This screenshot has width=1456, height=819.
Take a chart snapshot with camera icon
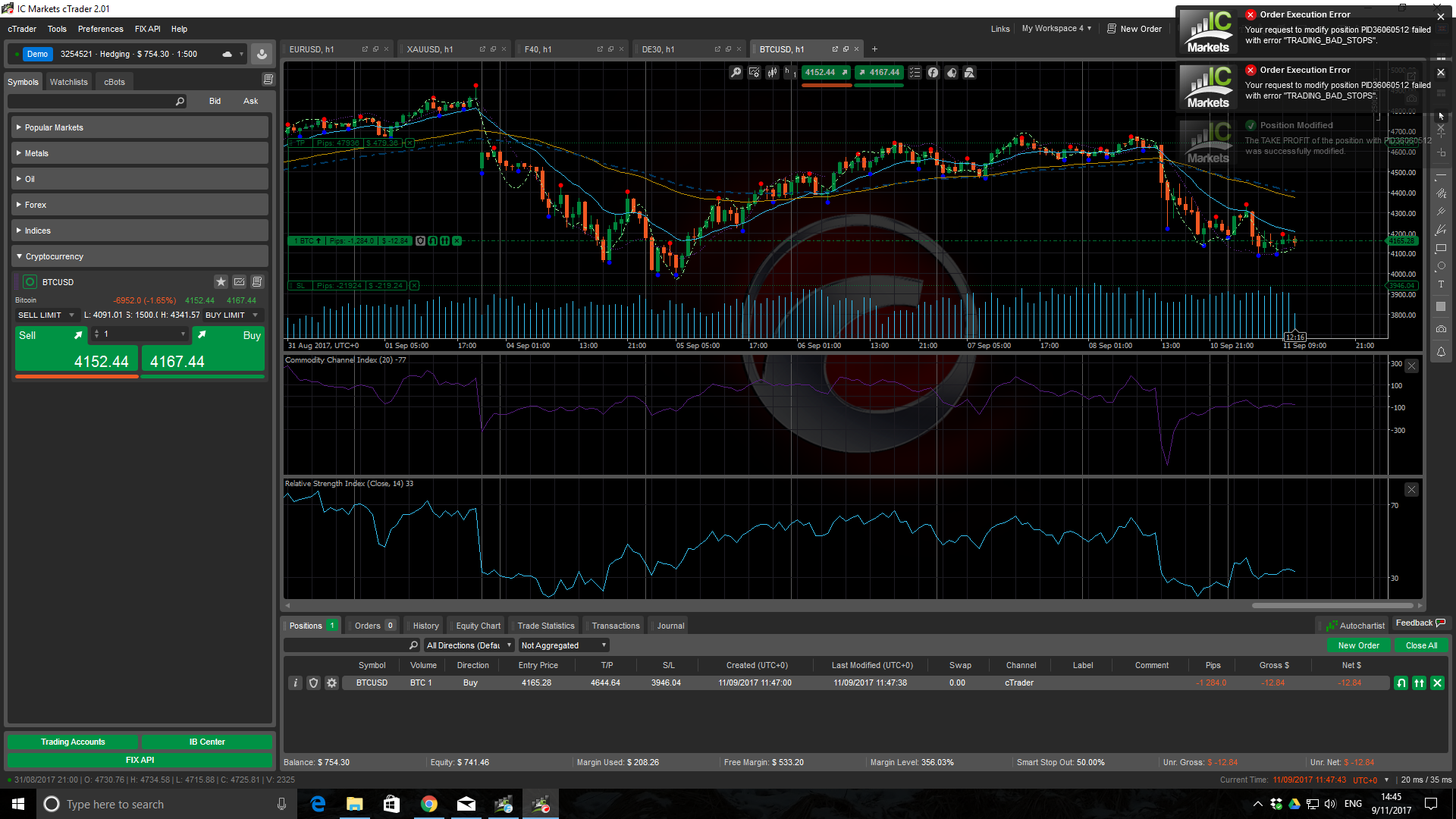click(1441, 329)
